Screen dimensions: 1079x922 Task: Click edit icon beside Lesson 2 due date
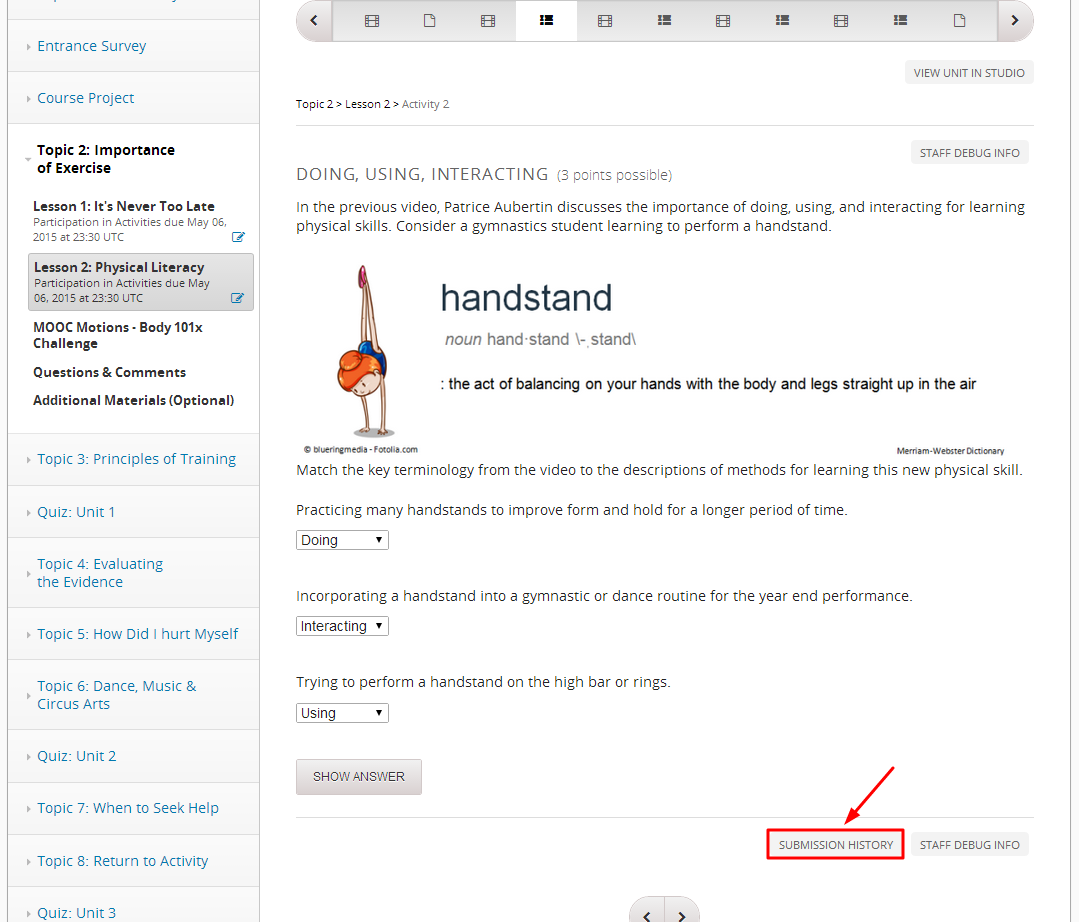237,298
